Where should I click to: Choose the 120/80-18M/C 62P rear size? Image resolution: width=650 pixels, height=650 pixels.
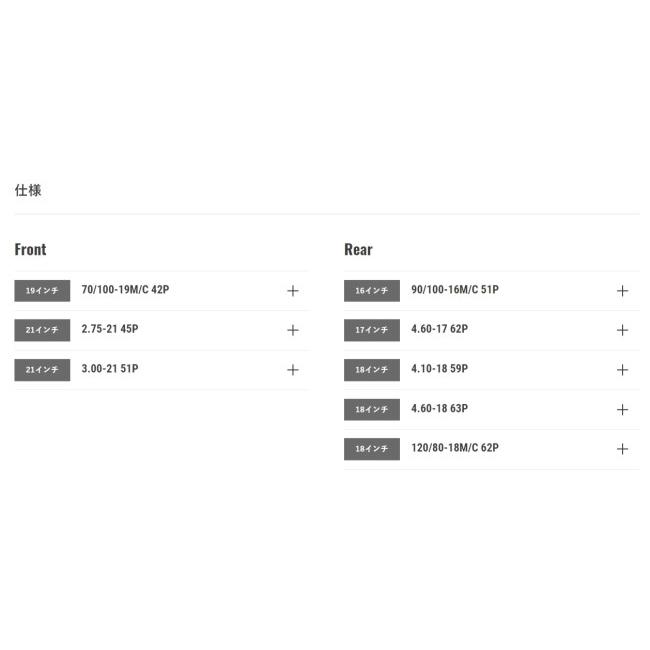tap(455, 448)
